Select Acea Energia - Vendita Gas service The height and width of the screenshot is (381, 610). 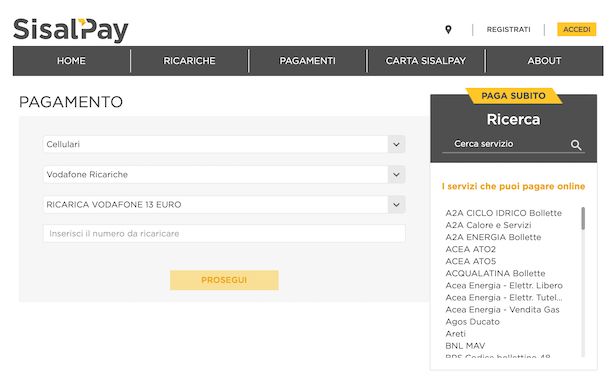(502, 309)
